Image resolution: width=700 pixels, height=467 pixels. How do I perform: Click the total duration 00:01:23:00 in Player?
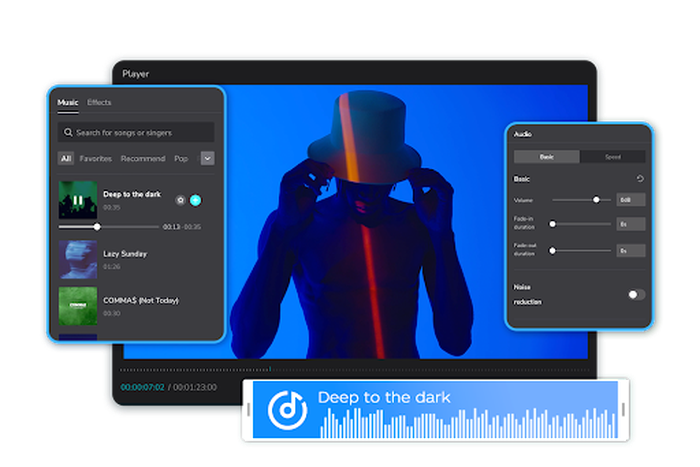tap(195, 387)
